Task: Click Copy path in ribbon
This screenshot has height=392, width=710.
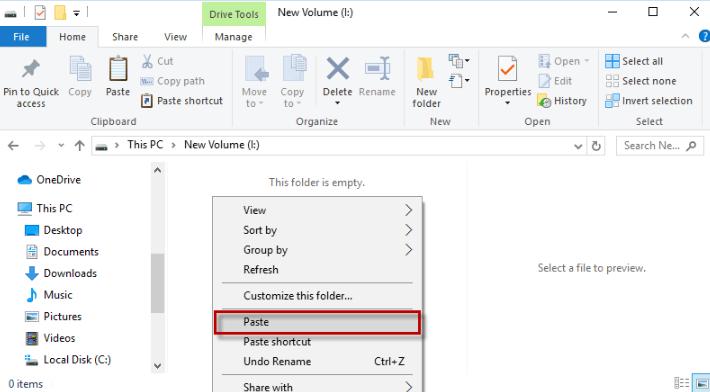Action: point(173,81)
